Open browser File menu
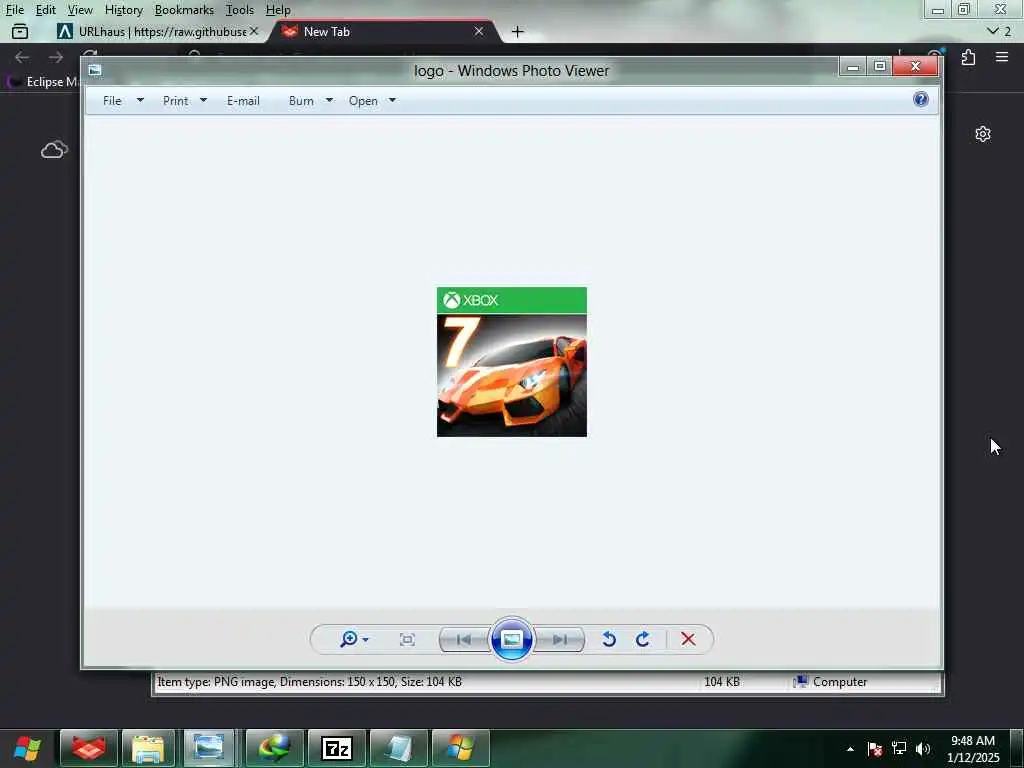Image resolution: width=1024 pixels, height=768 pixels. pyautogui.click(x=14, y=10)
